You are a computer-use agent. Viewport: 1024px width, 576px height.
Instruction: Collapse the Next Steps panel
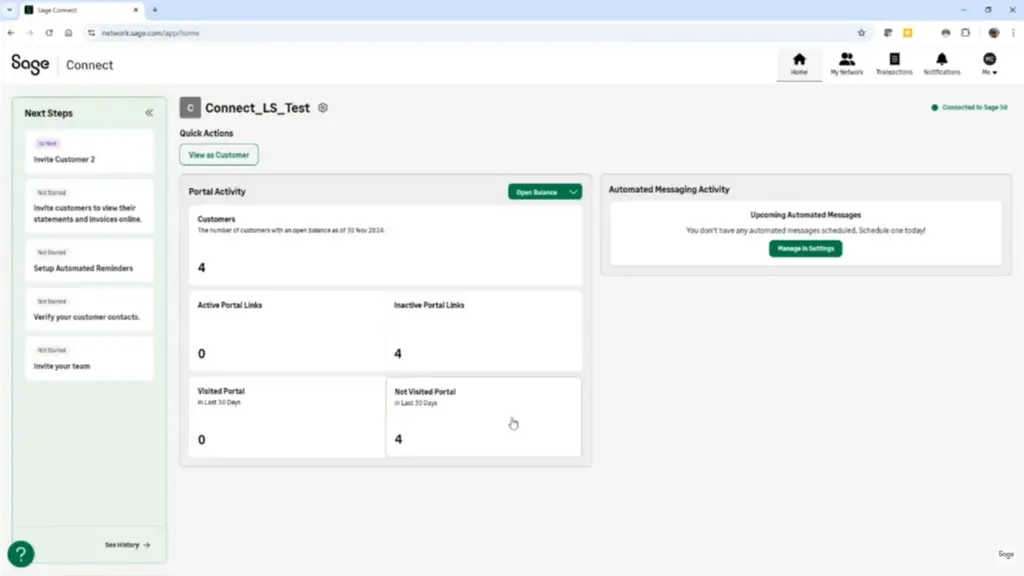click(149, 113)
